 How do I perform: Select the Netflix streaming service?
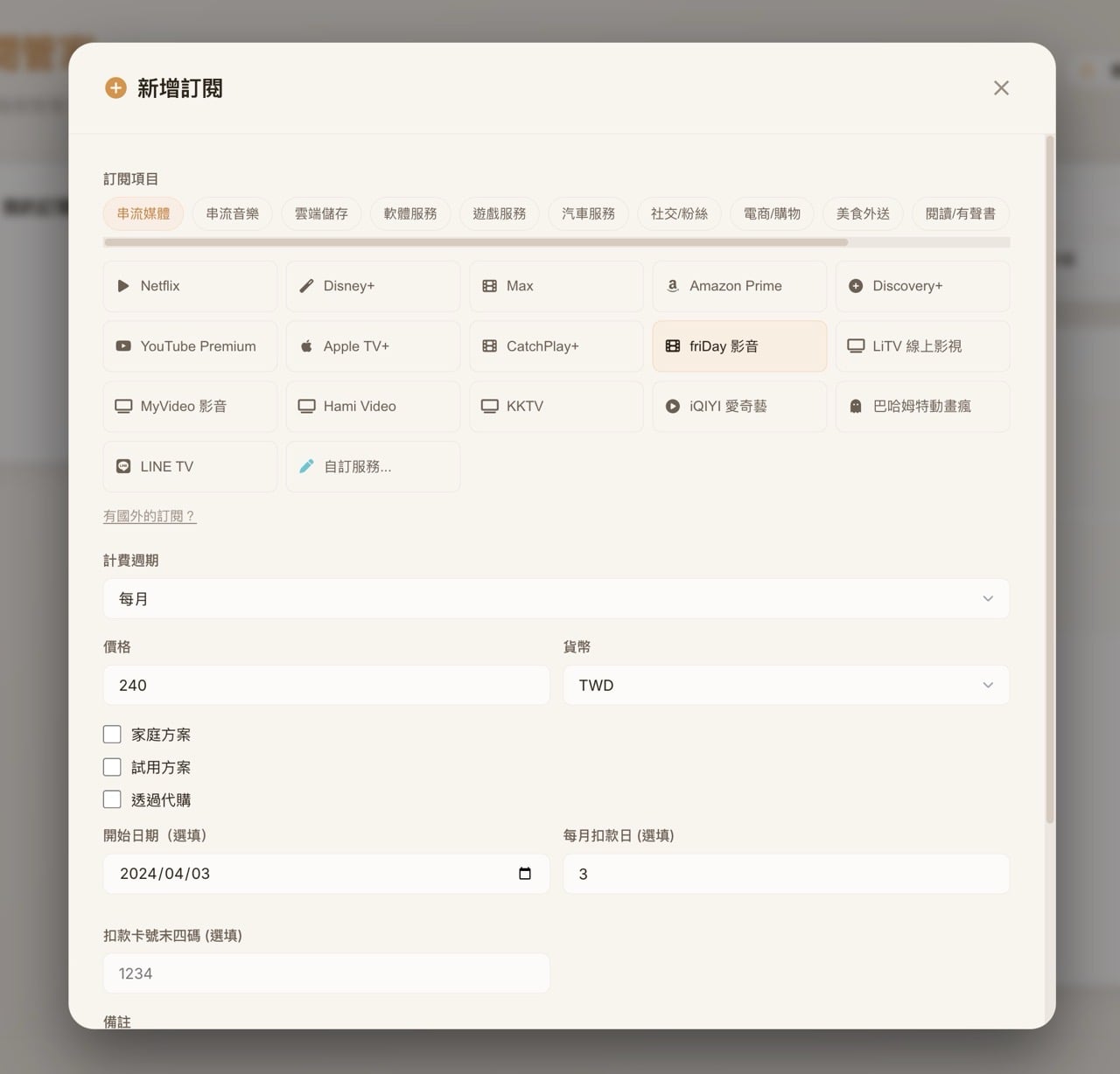point(189,286)
